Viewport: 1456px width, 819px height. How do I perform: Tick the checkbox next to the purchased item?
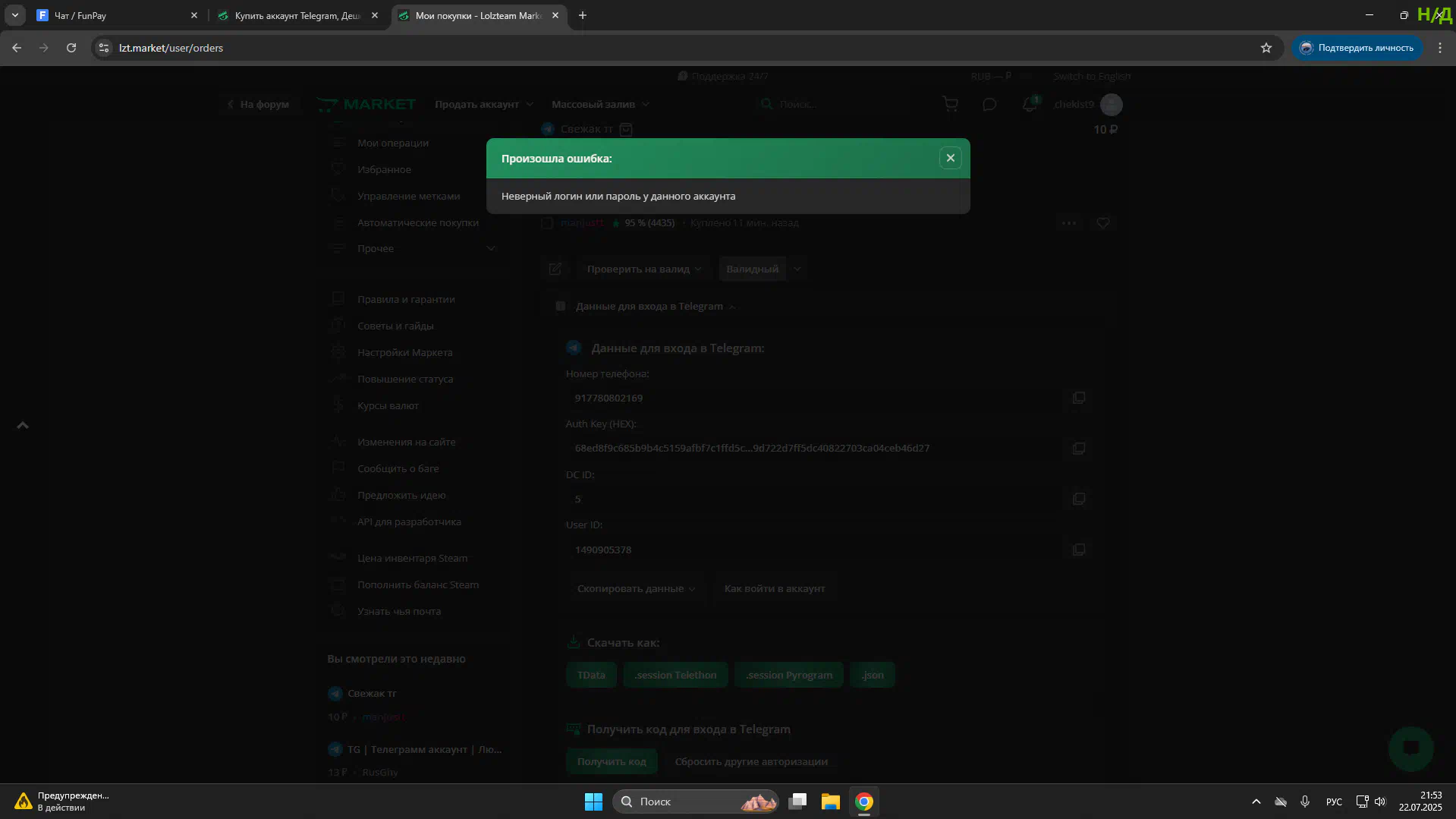[x=546, y=223]
